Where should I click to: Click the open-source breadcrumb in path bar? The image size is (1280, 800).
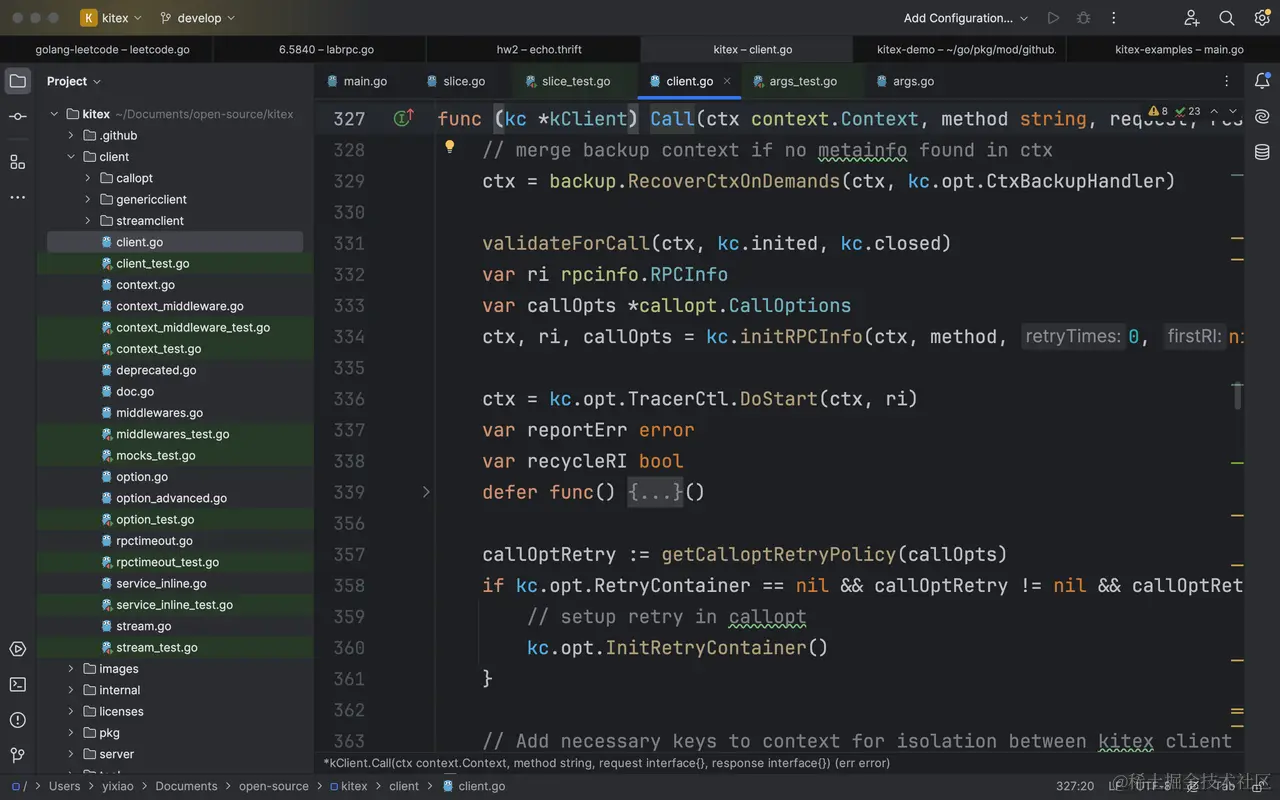[273, 786]
